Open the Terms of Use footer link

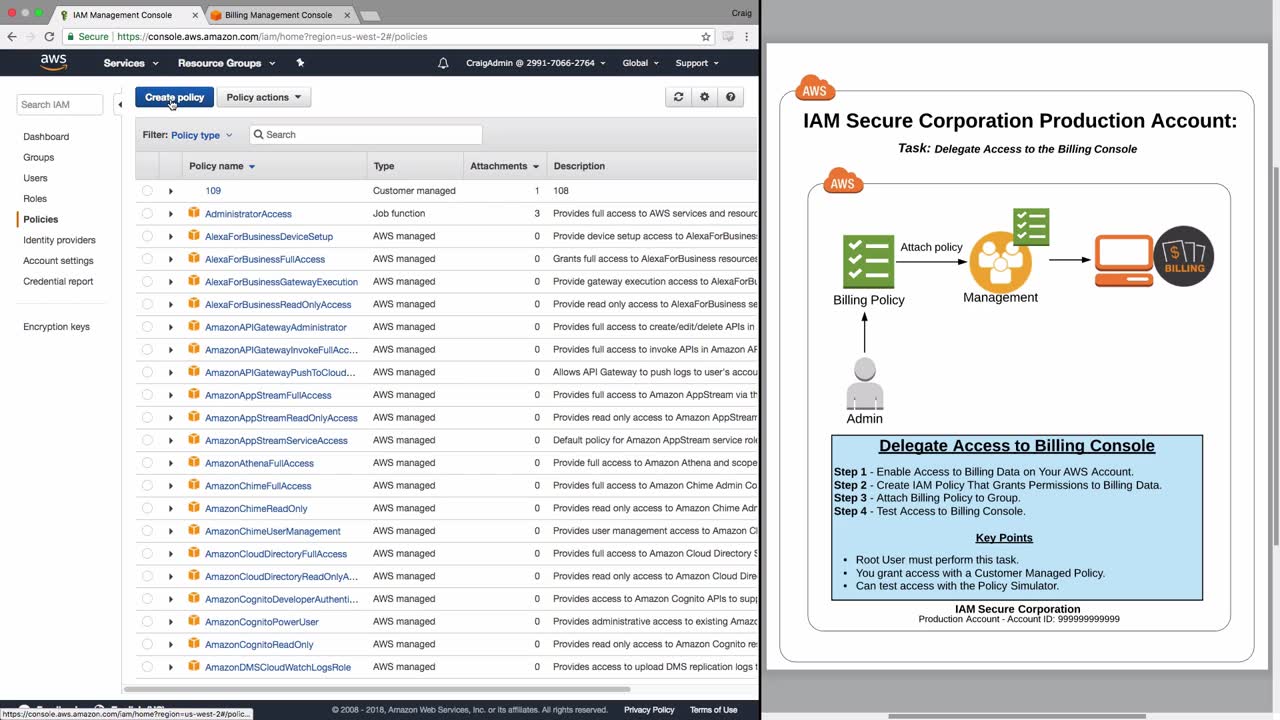pyautogui.click(x=713, y=710)
